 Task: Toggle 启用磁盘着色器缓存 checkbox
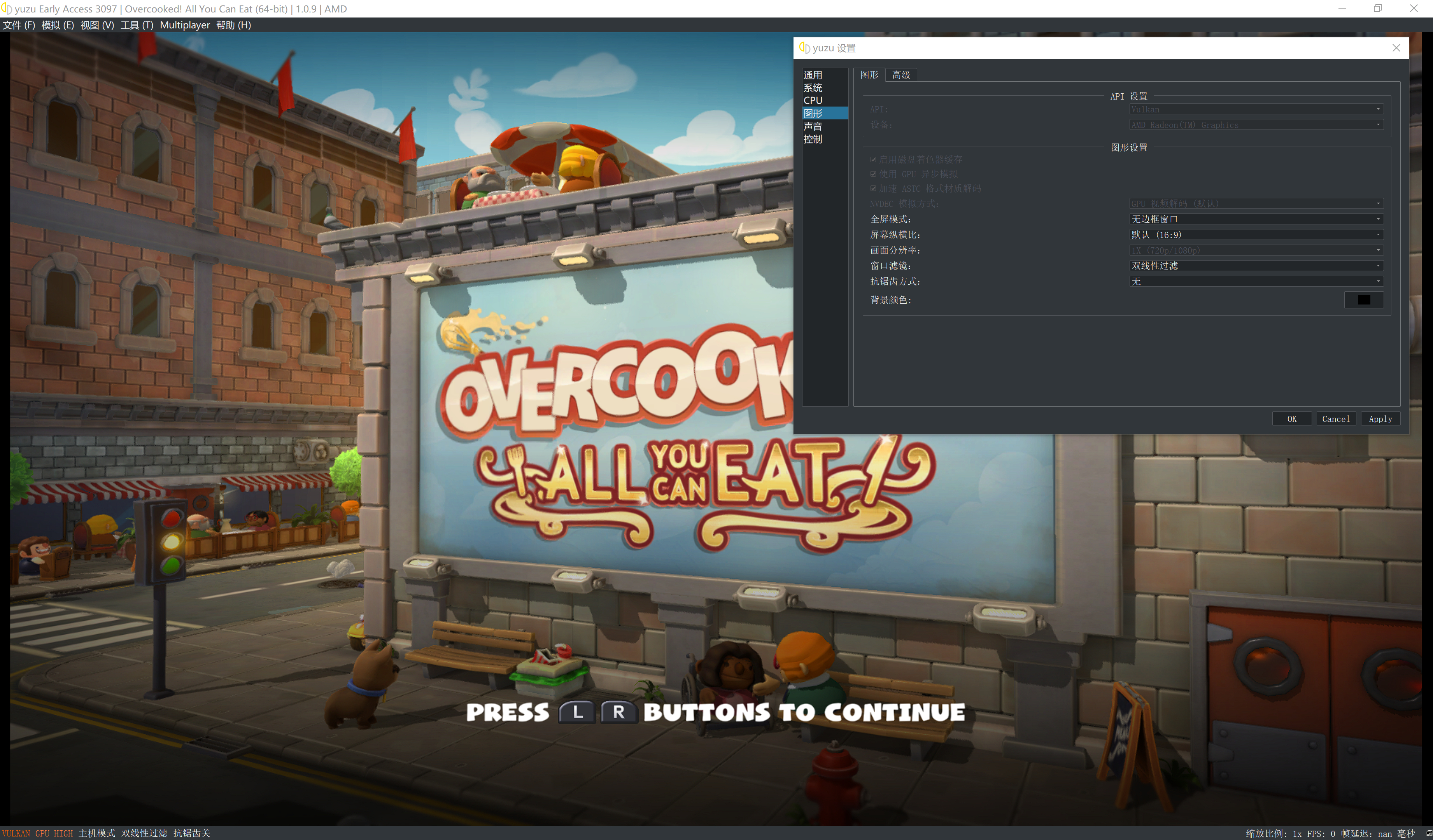873,160
